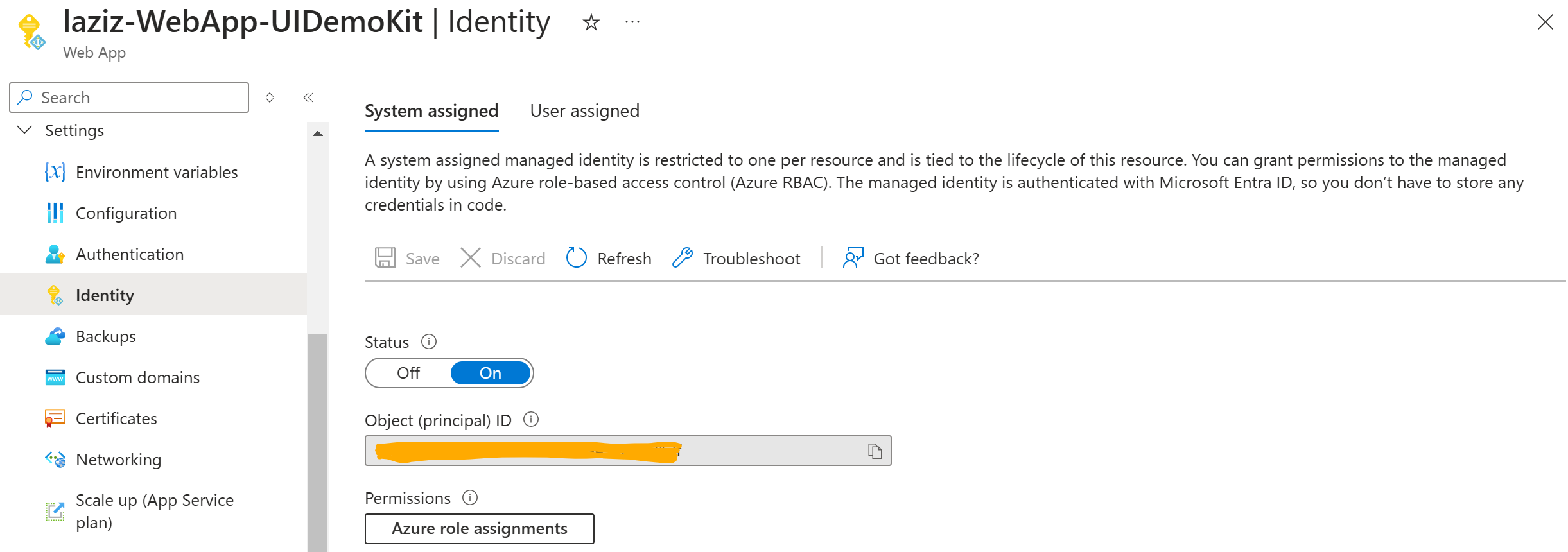Open the more options ellipsis menu
Viewport: 1568px width, 552px height.
click(x=632, y=22)
